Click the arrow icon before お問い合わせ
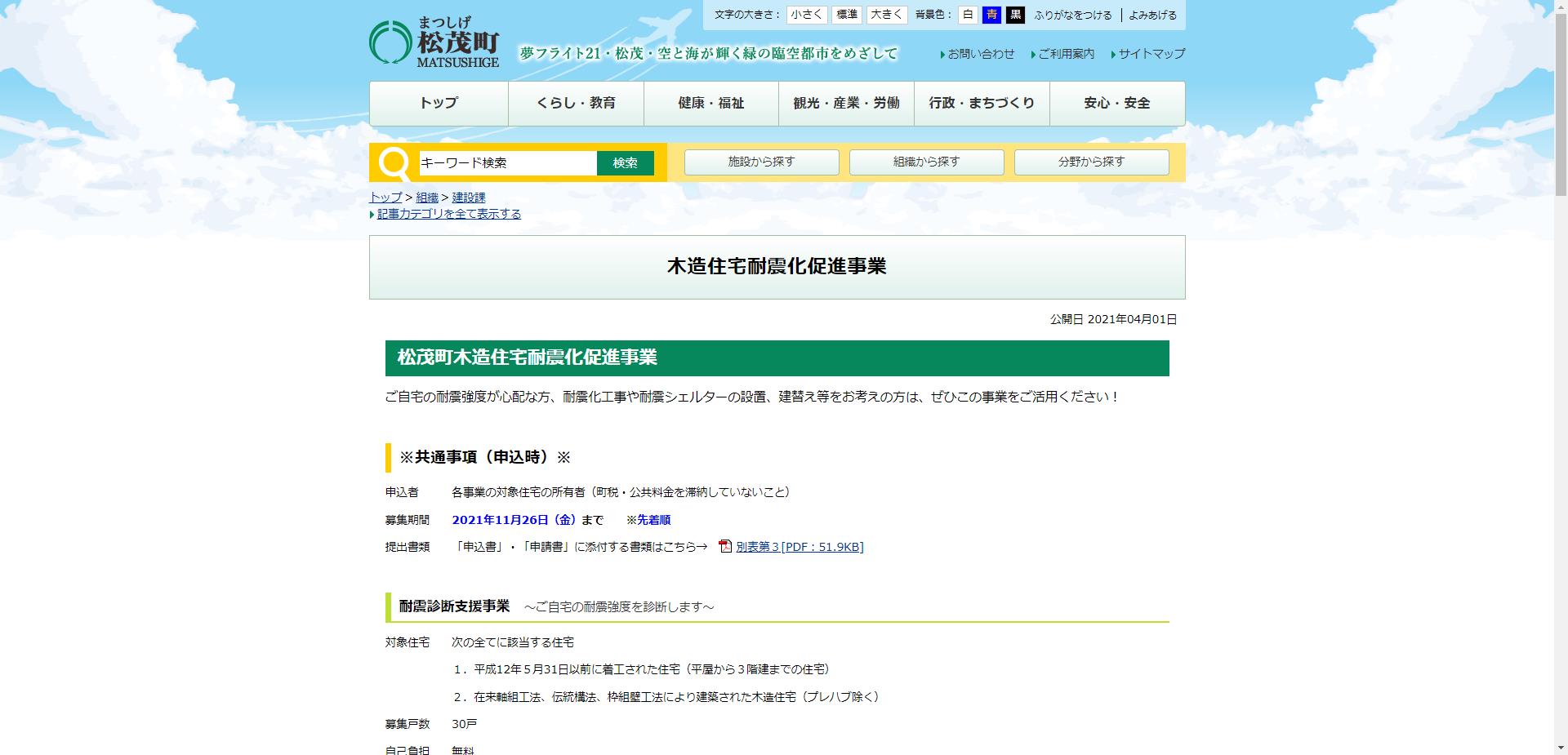The height and width of the screenshot is (755, 1568). [x=942, y=54]
